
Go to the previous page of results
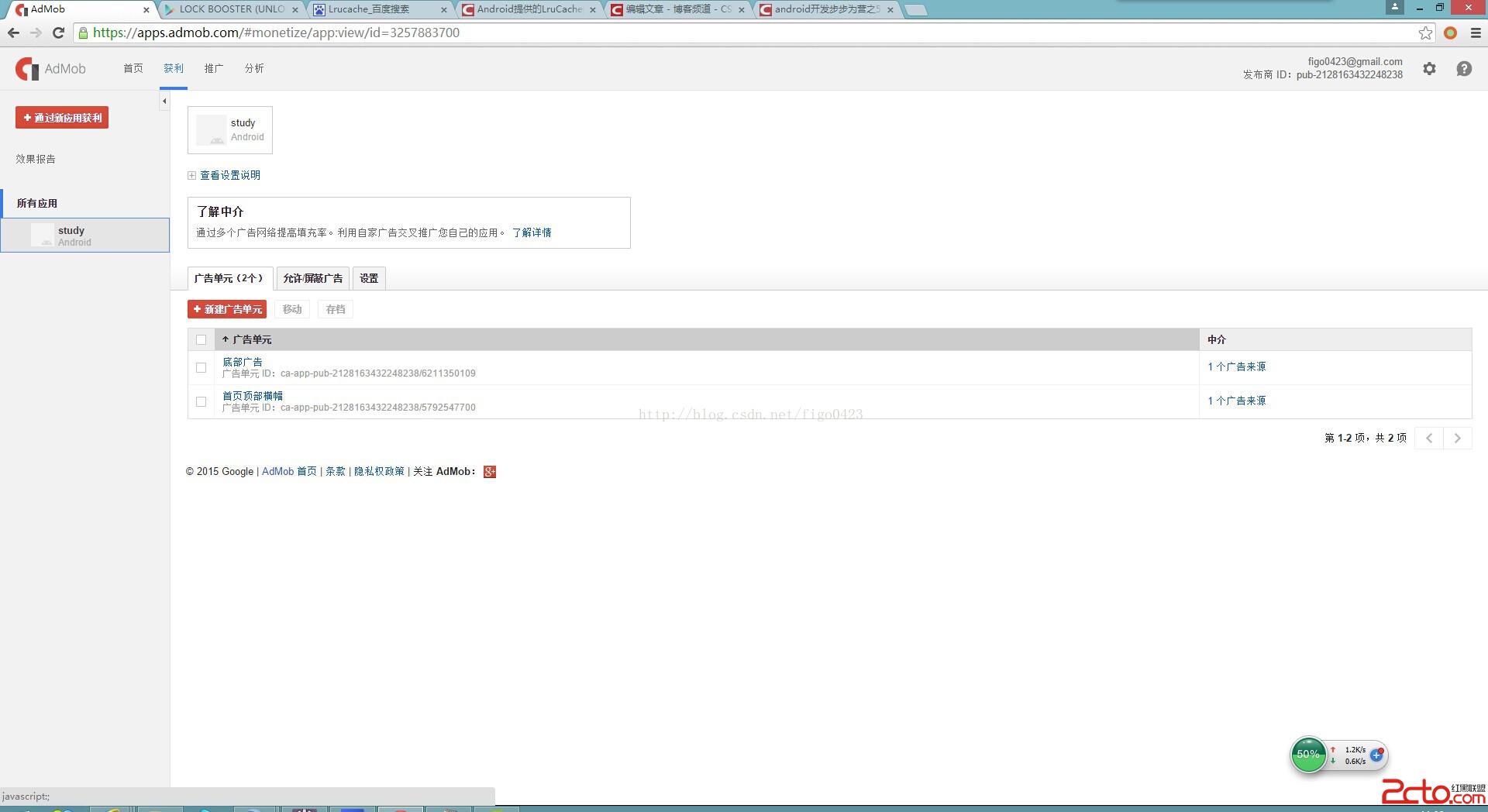tap(1429, 438)
